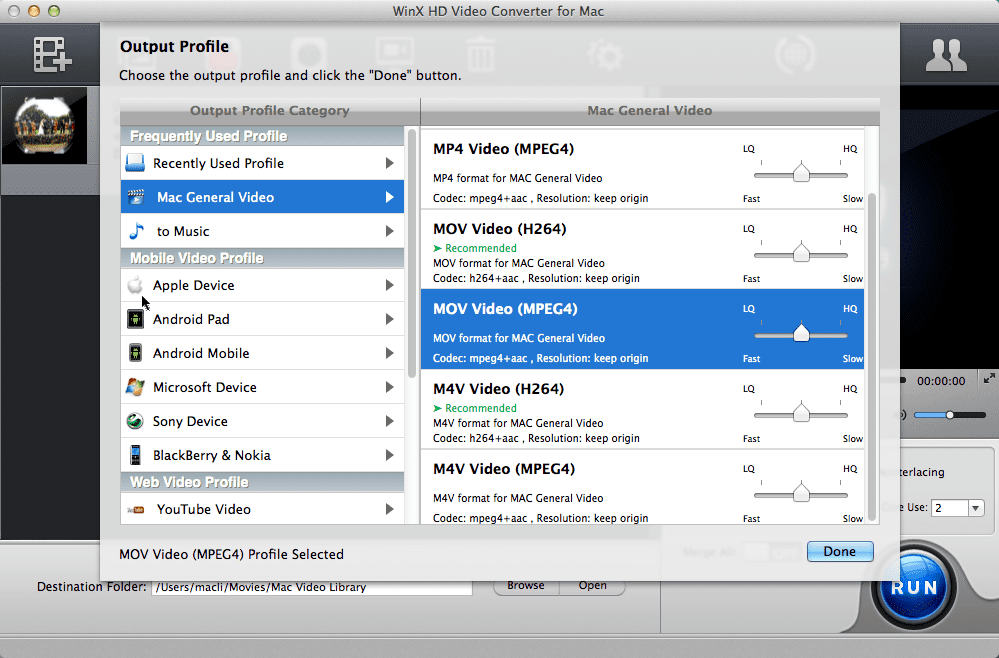The image size is (999, 658).
Task: Open the user accounts icon in toolbar
Action: click(945, 55)
